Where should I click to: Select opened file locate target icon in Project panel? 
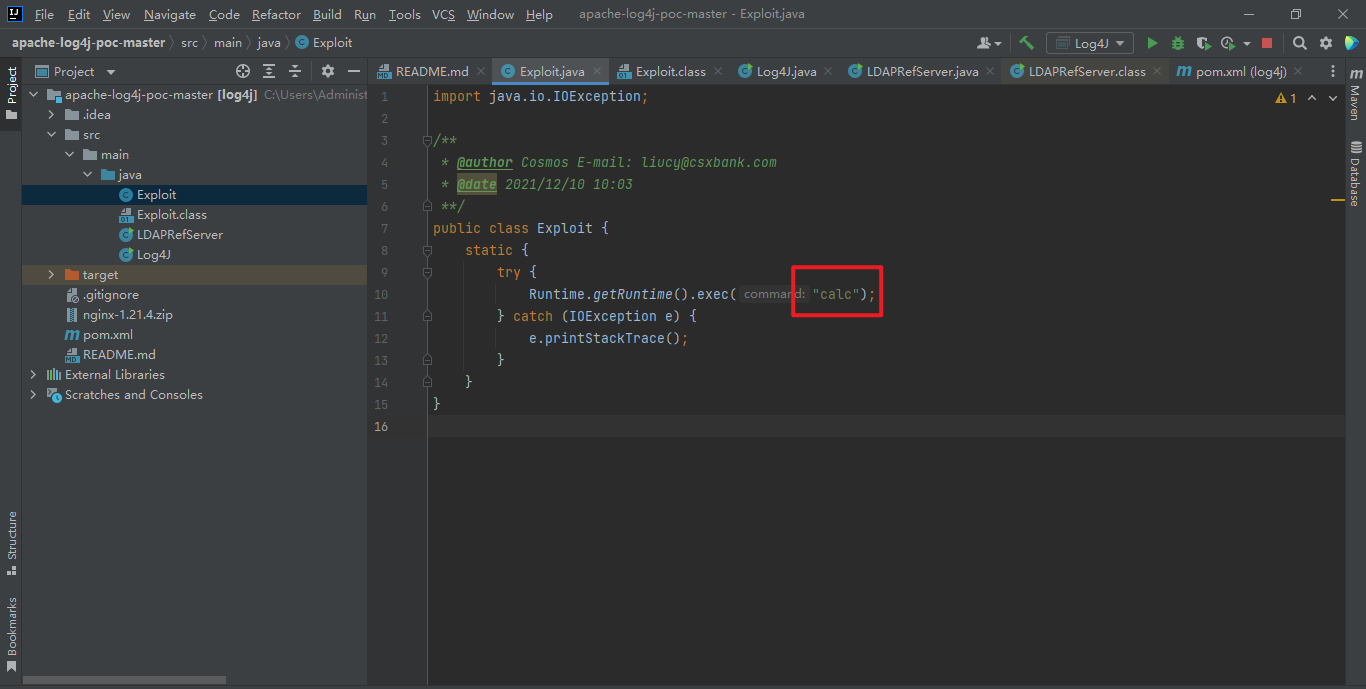click(x=242, y=71)
